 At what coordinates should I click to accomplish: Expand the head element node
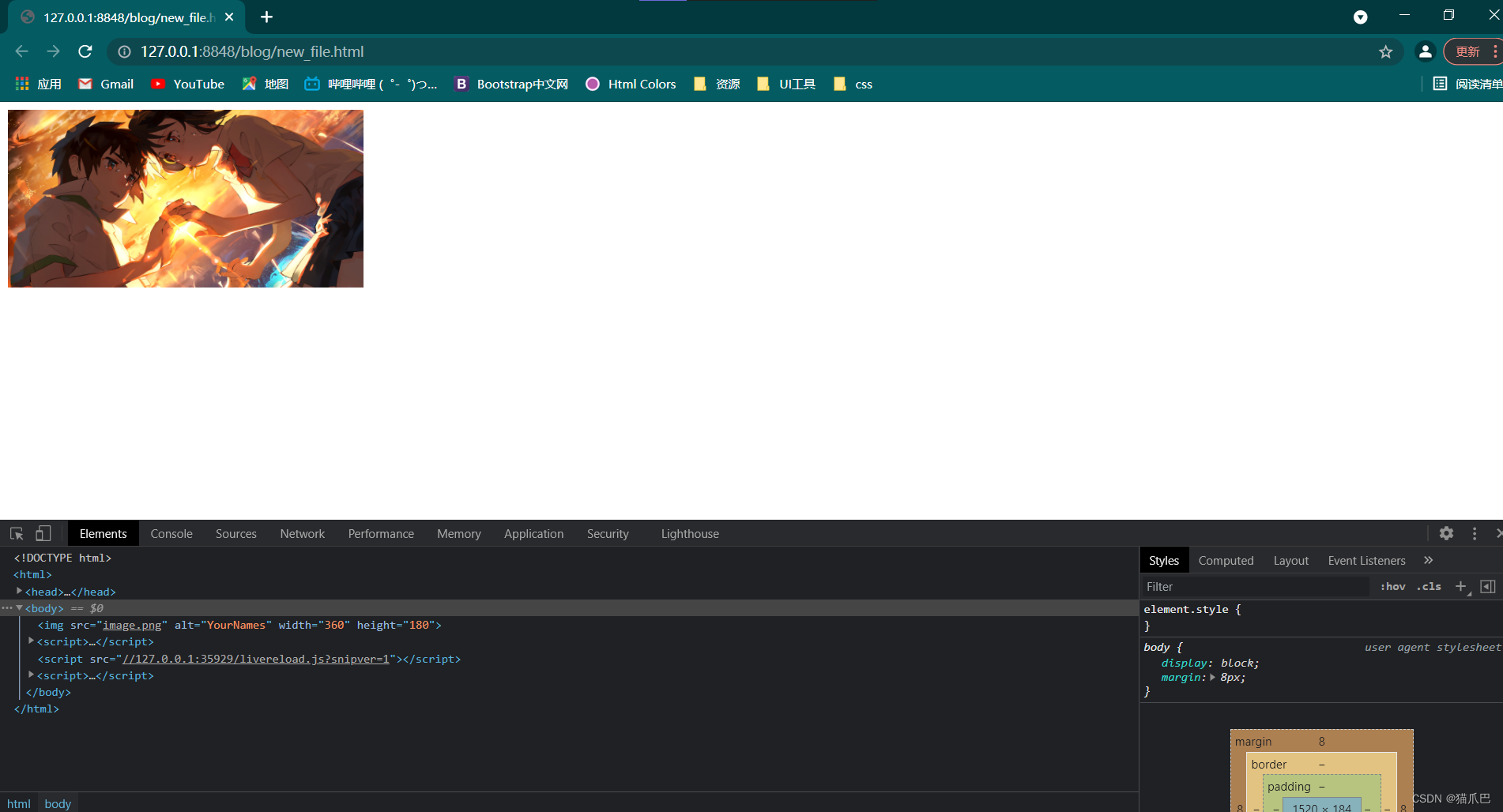pyautogui.click(x=19, y=591)
